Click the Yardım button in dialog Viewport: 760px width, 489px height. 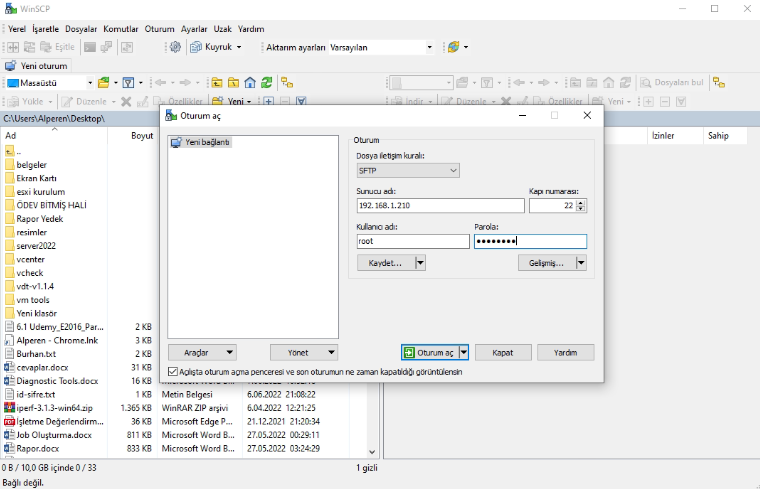coord(565,353)
